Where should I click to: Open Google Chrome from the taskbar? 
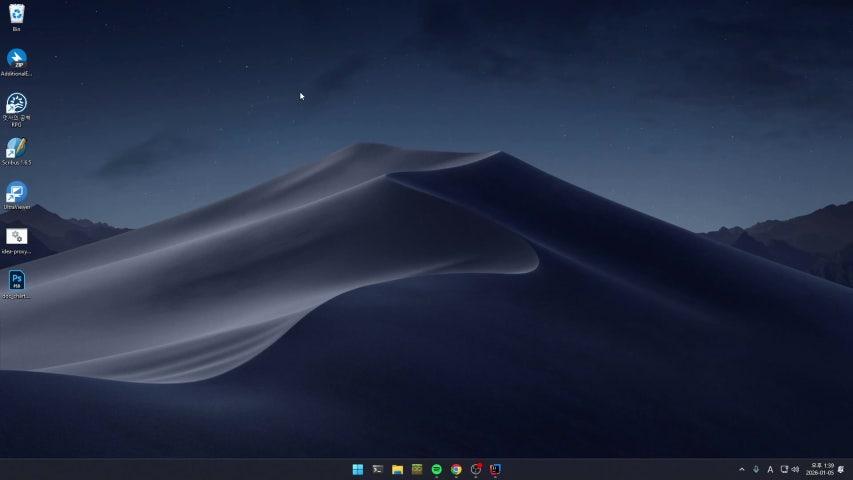click(456, 469)
